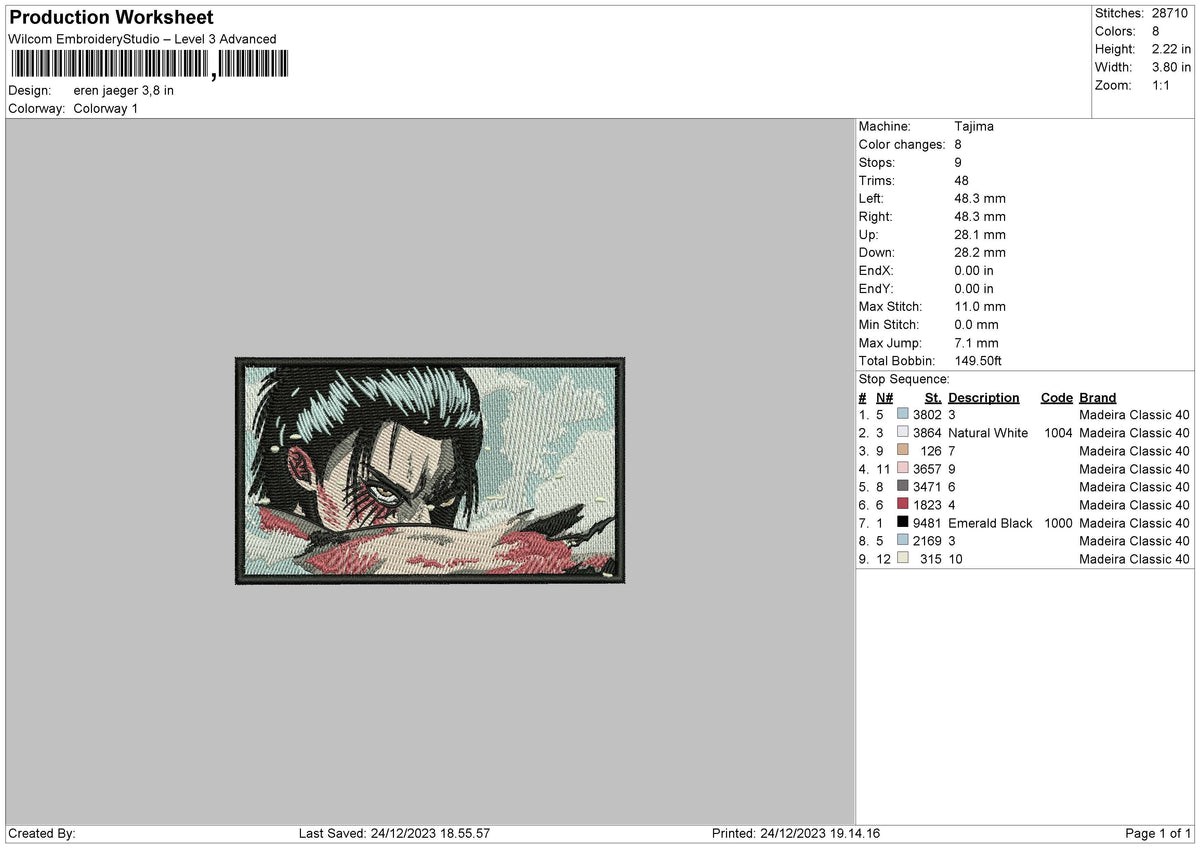
Task: Click the Min Stitch value 0.0 mm
Action: 977,325
